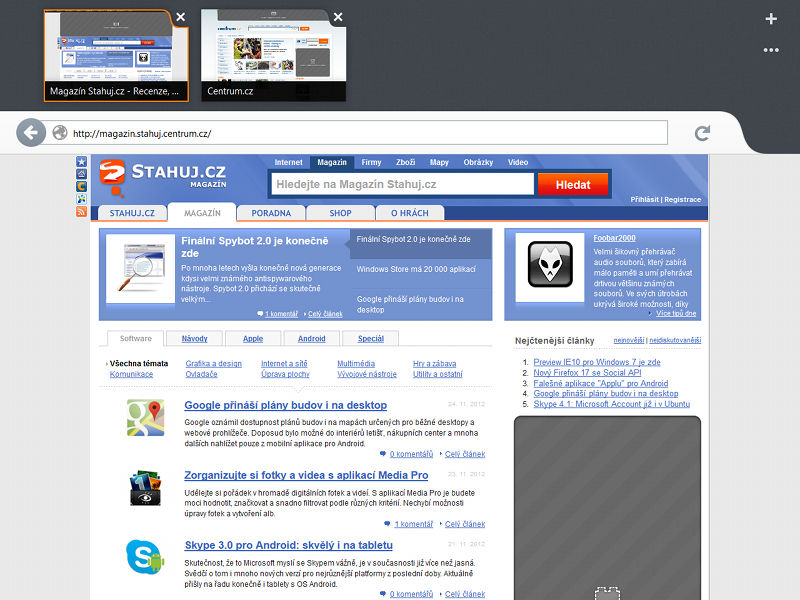Switch to the Centrum.cz tab thumbnail

[x=273, y=56]
